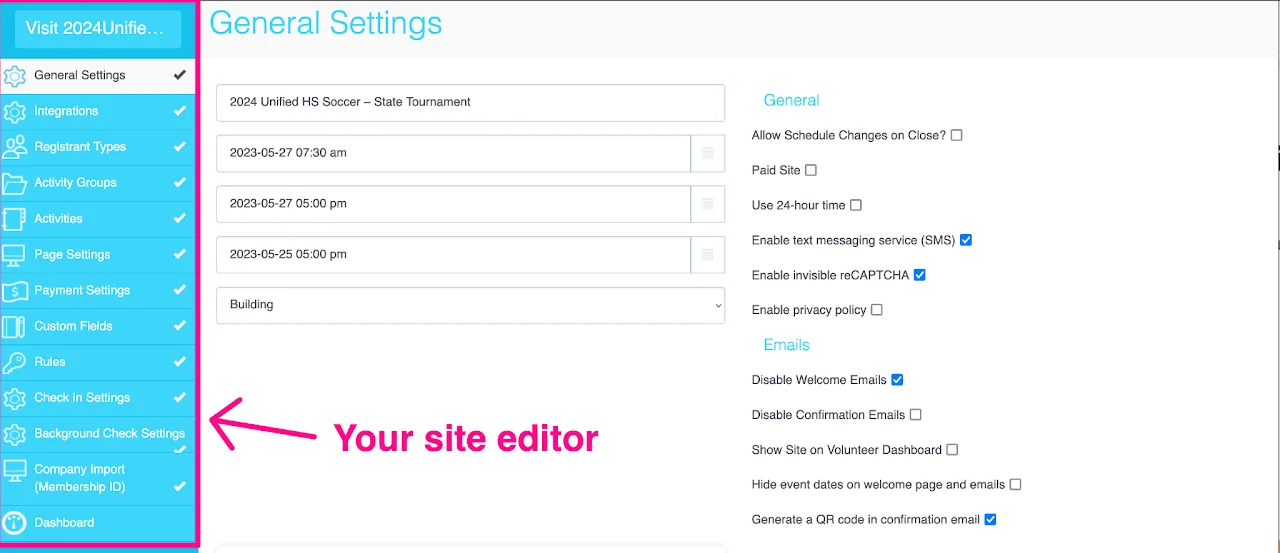This screenshot has width=1280, height=553.
Task: Click checkmark next to Activity Groups
Action: click(x=180, y=183)
